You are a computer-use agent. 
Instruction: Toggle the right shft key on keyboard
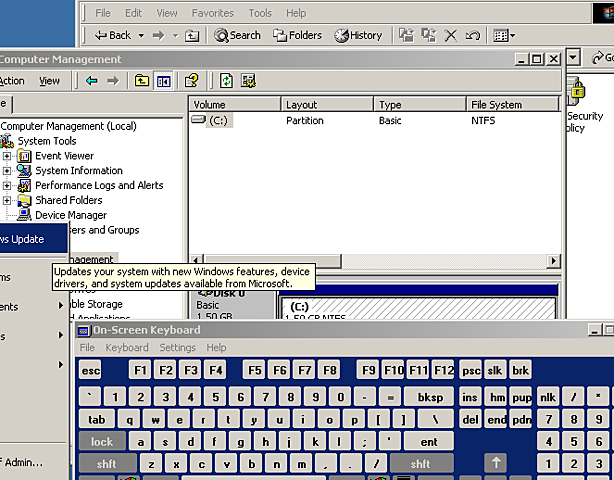[421, 464]
